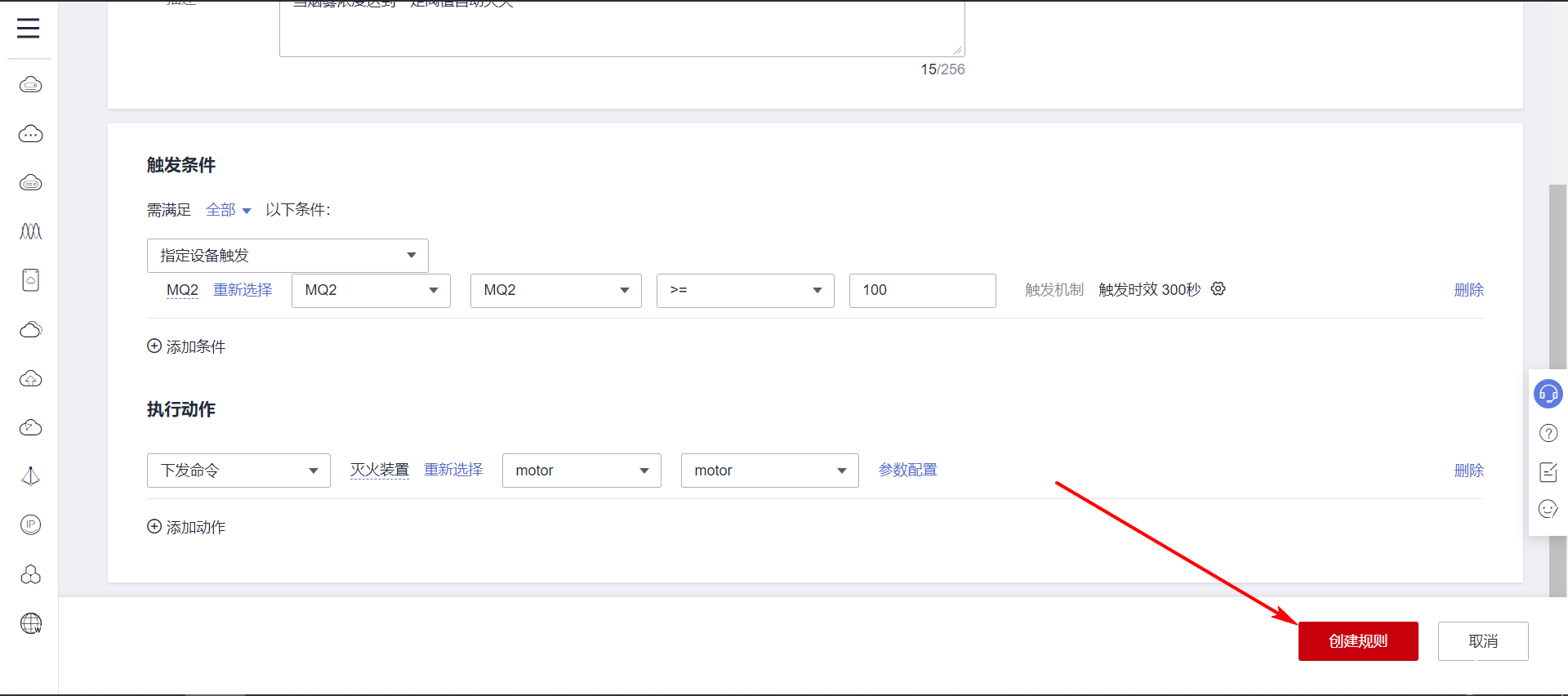Open the hamburger navigation menu
The width and height of the screenshot is (1568, 696).
click(x=29, y=29)
